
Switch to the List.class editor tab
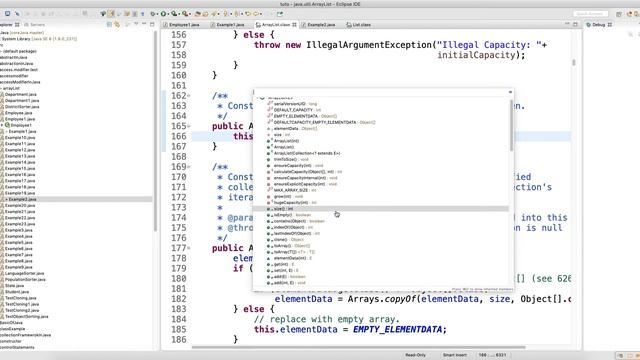point(358,25)
